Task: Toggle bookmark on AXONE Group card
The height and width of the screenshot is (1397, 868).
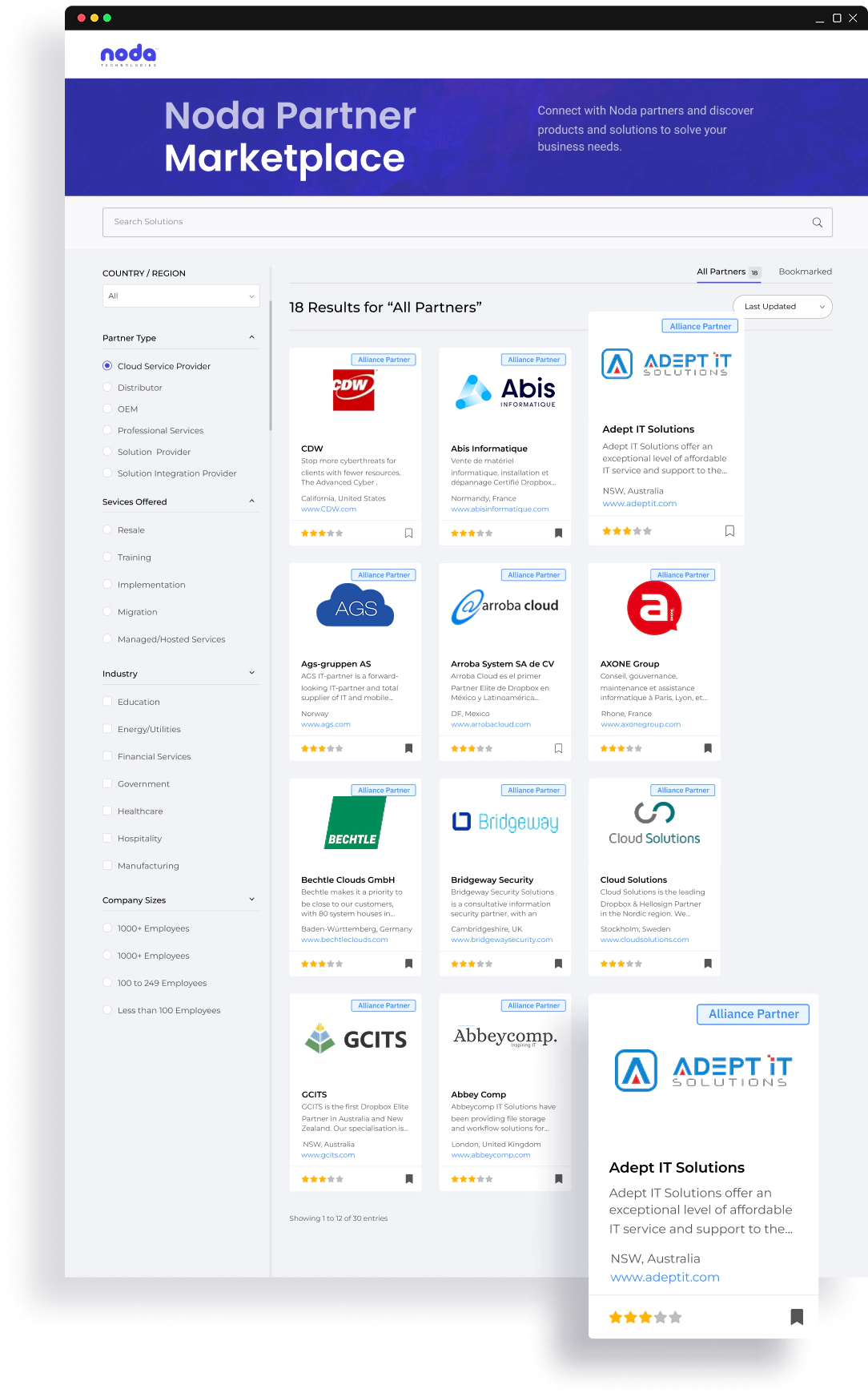Action: pos(708,748)
